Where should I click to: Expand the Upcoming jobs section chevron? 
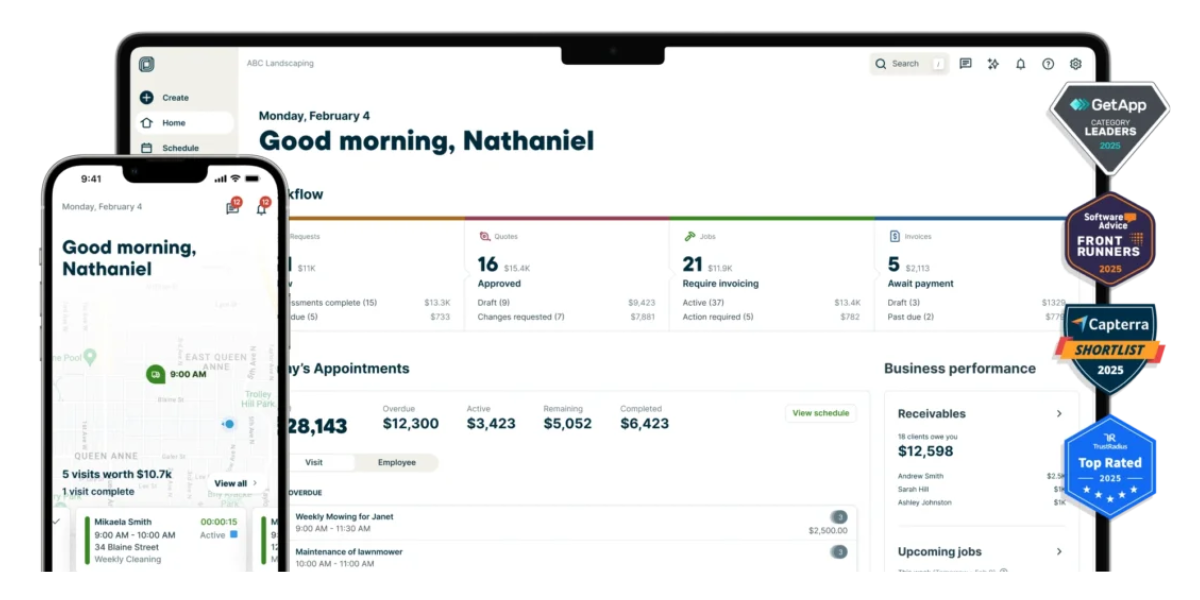[1060, 551]
